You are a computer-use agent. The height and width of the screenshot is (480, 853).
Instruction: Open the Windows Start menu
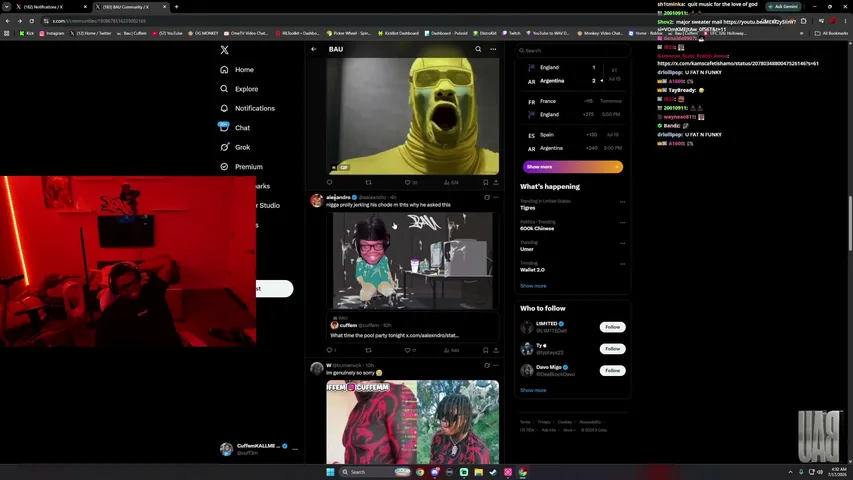[x=330, y=472]
